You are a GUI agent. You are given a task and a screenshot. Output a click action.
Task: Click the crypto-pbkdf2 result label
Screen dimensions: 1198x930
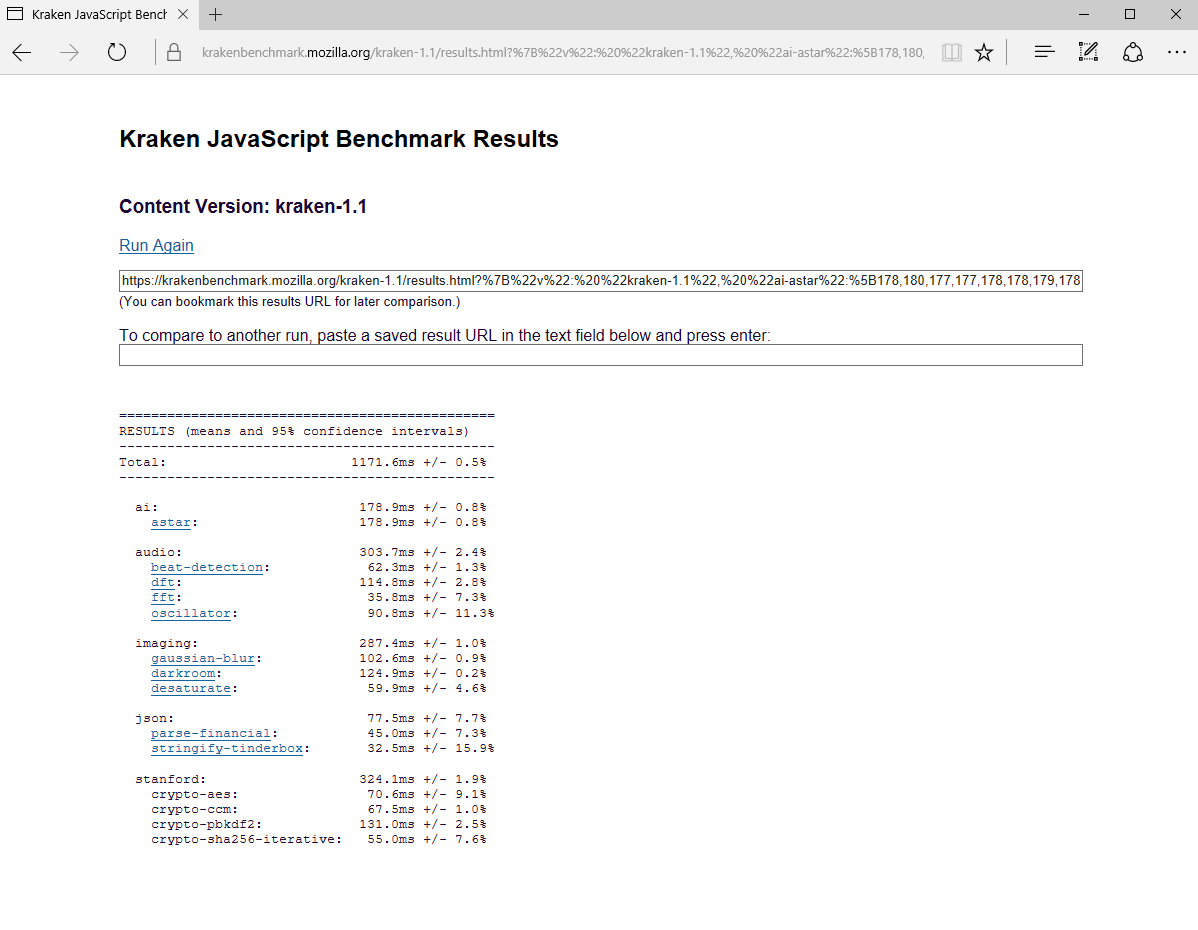point(206,825)
